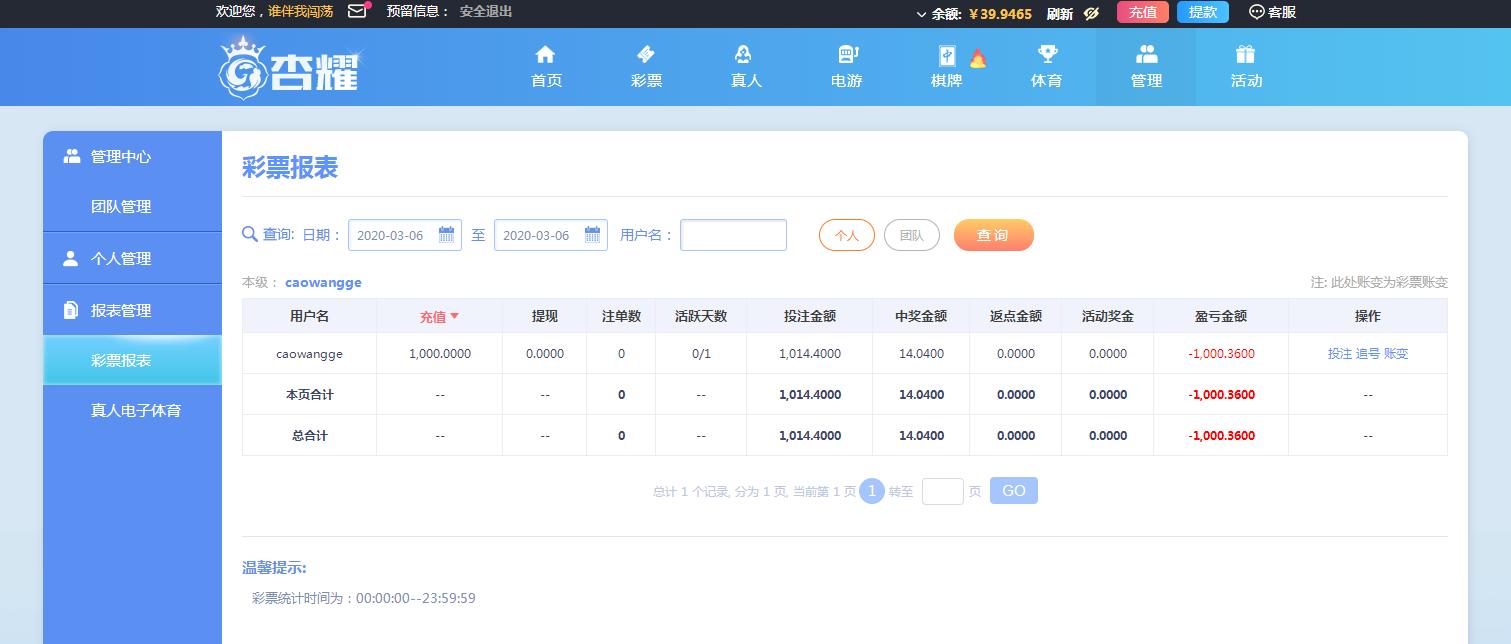The height and width of the screenshot is (644, 1511).
Task: Click the management people icon in navbar
Action: 1147,54
